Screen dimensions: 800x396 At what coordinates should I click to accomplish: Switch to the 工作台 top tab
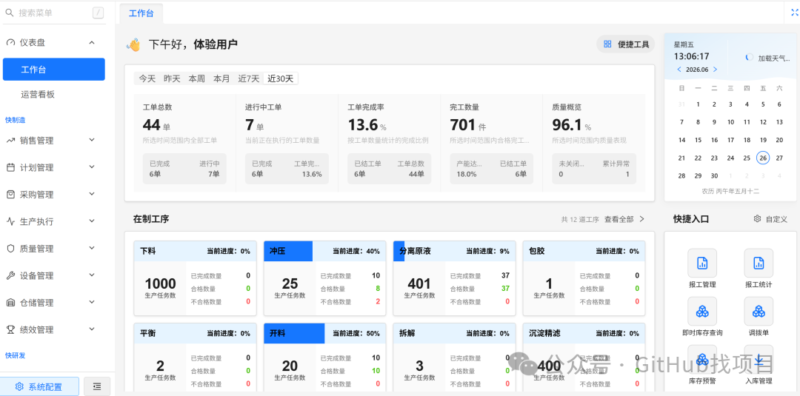pos(141,14)
